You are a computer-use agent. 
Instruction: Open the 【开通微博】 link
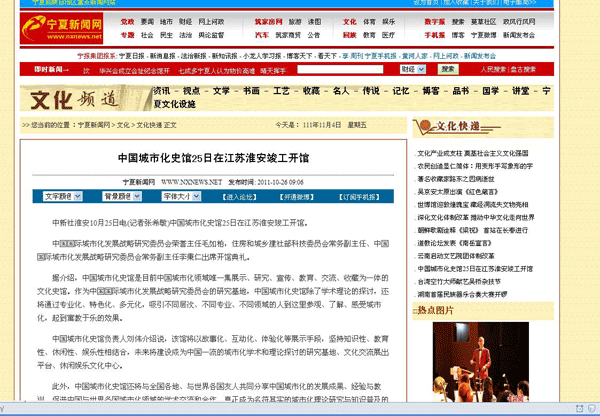297,197
